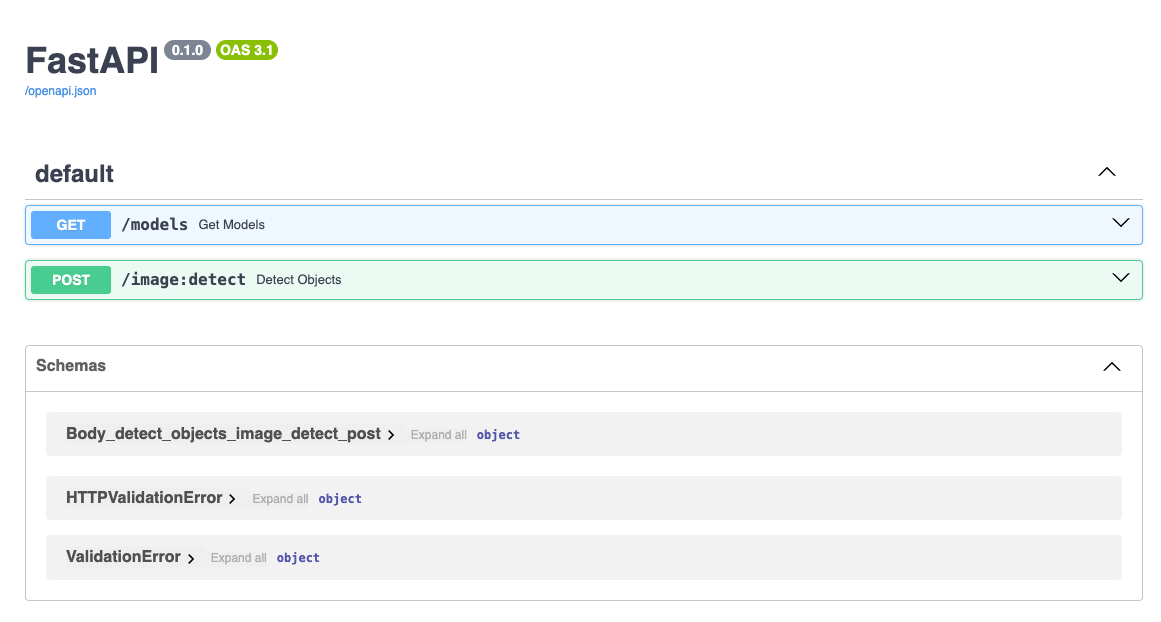The height and width of the screenshot is (622, 1161).
Task: Click the object type label of ValidationError
Action: point(298,558)
